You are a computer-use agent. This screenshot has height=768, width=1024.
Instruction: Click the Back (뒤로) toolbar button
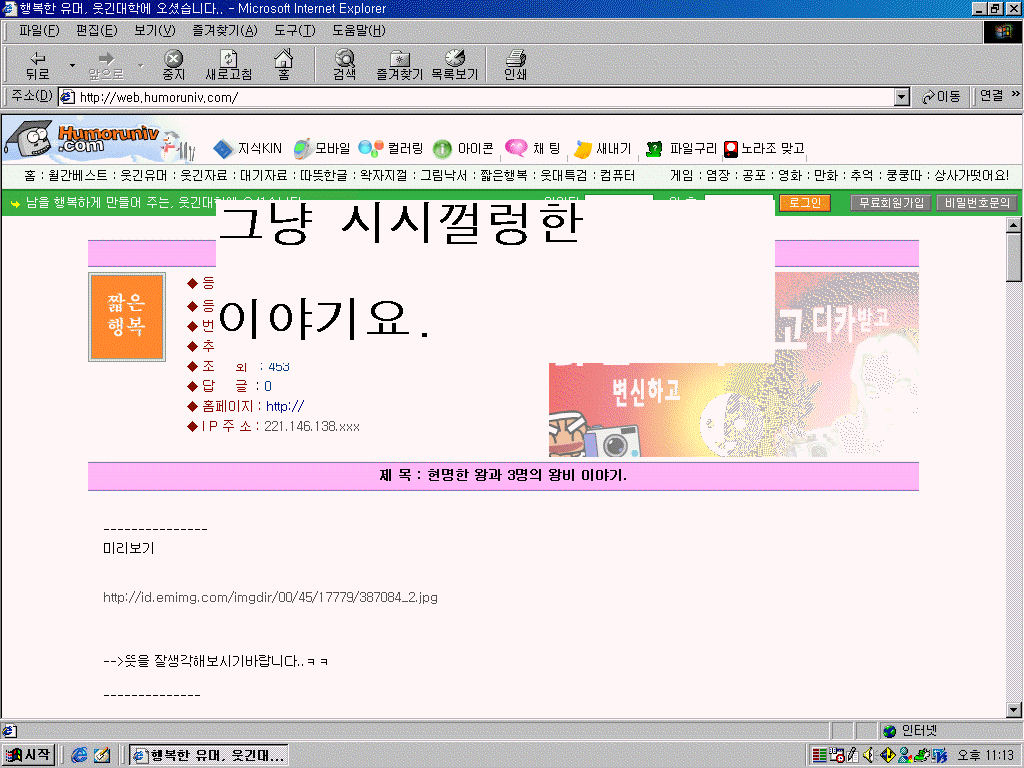(37, 65)
